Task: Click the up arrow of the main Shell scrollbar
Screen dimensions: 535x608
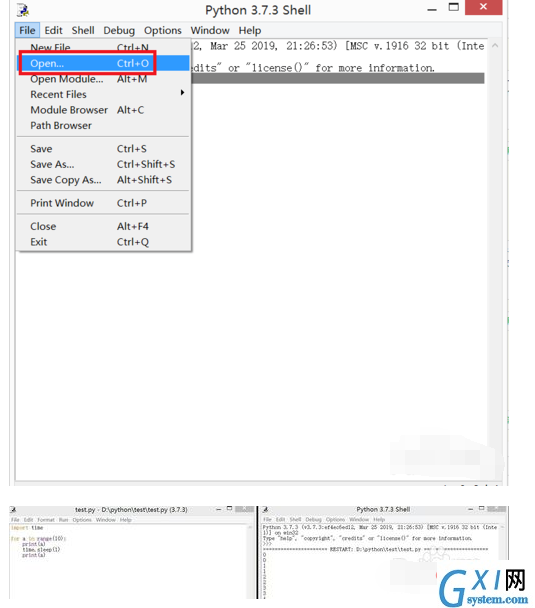Action: (495, 46)
